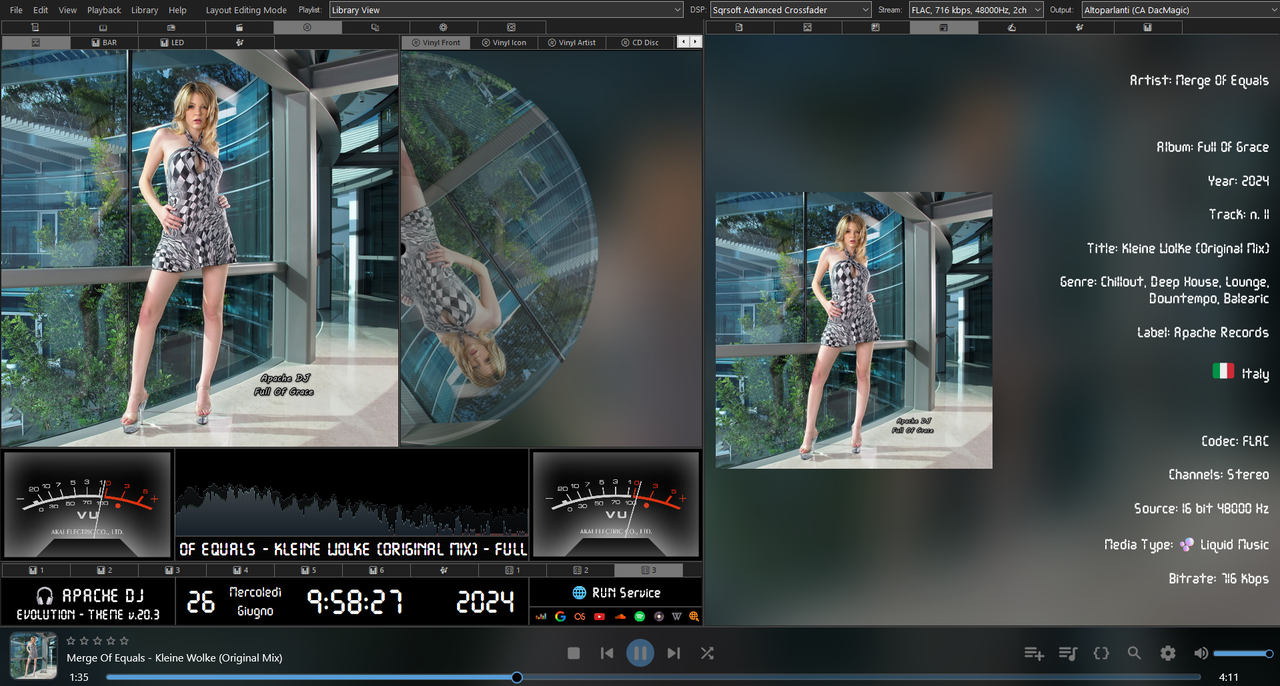Open the Google icon link
The image size is (1280, 686).
pyautogui.click(x=560, y=616)
